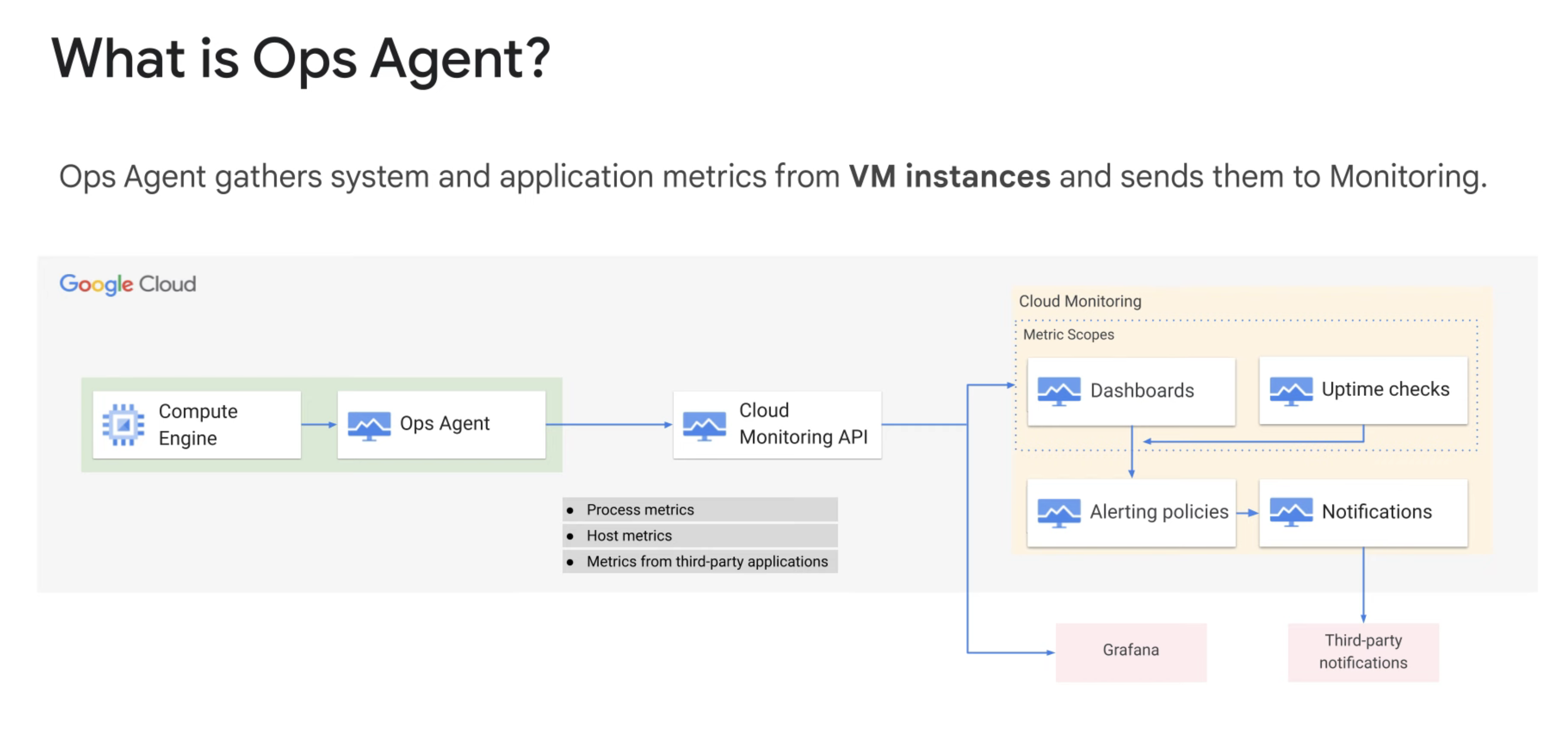This screenshot has height=741, width=1568.
Task: Click the Grafana box
Action: pos(1131,652)
